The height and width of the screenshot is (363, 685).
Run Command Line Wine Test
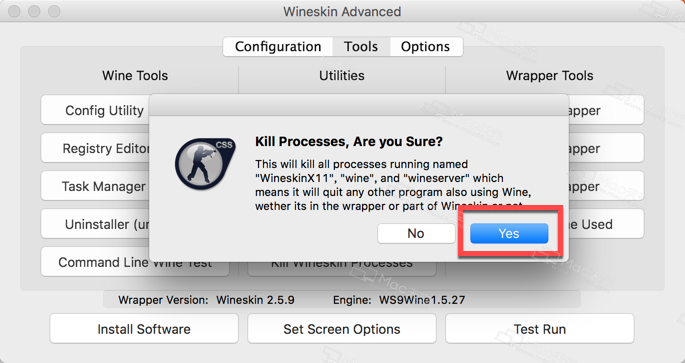click(x=135, y=264)
